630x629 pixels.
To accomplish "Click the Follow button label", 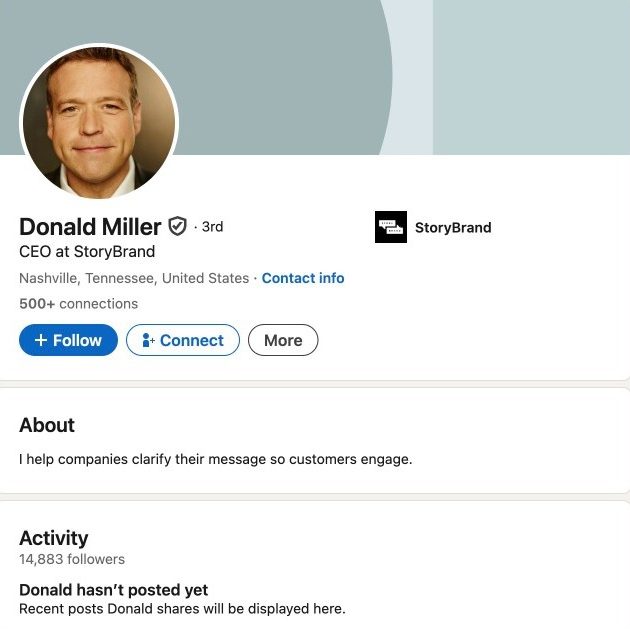I will 77,341.
